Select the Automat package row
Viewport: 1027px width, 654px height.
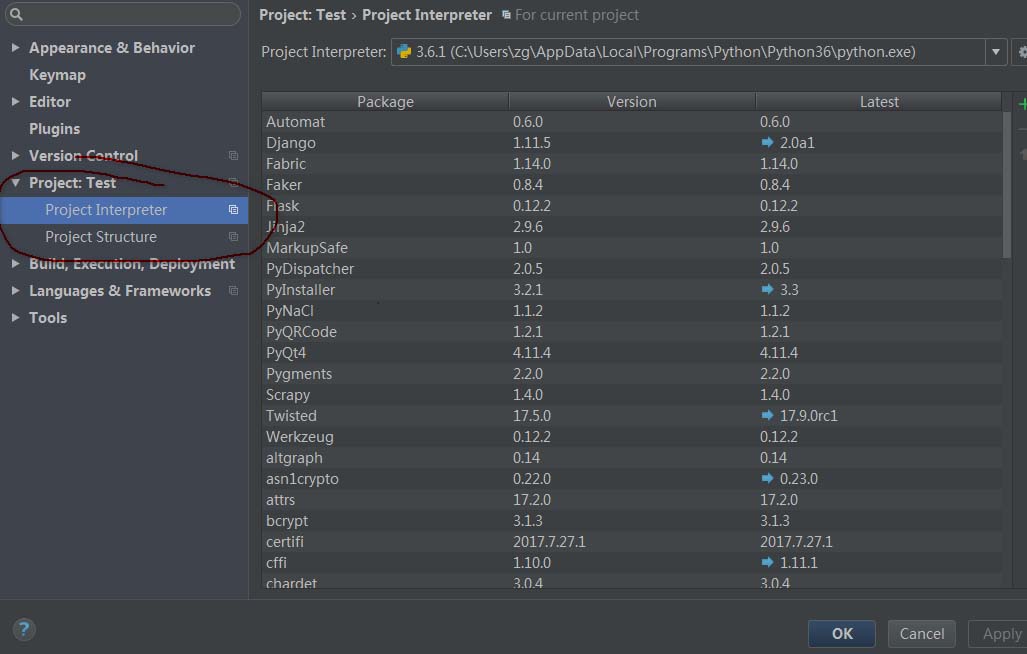pos(631,122)
